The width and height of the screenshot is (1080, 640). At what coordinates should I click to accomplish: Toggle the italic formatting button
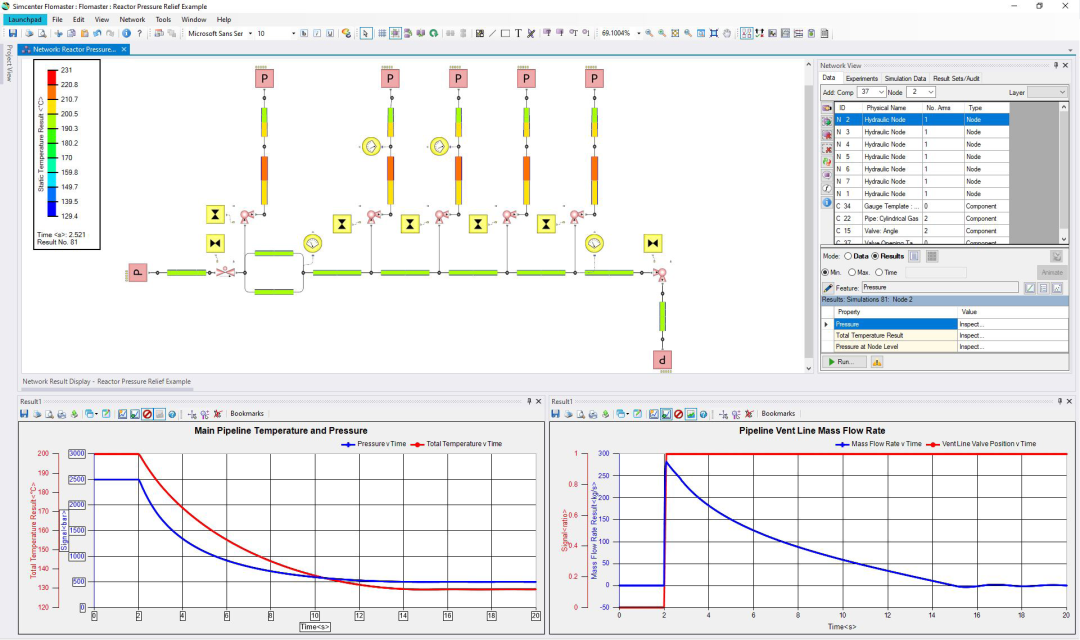(318, 33)
